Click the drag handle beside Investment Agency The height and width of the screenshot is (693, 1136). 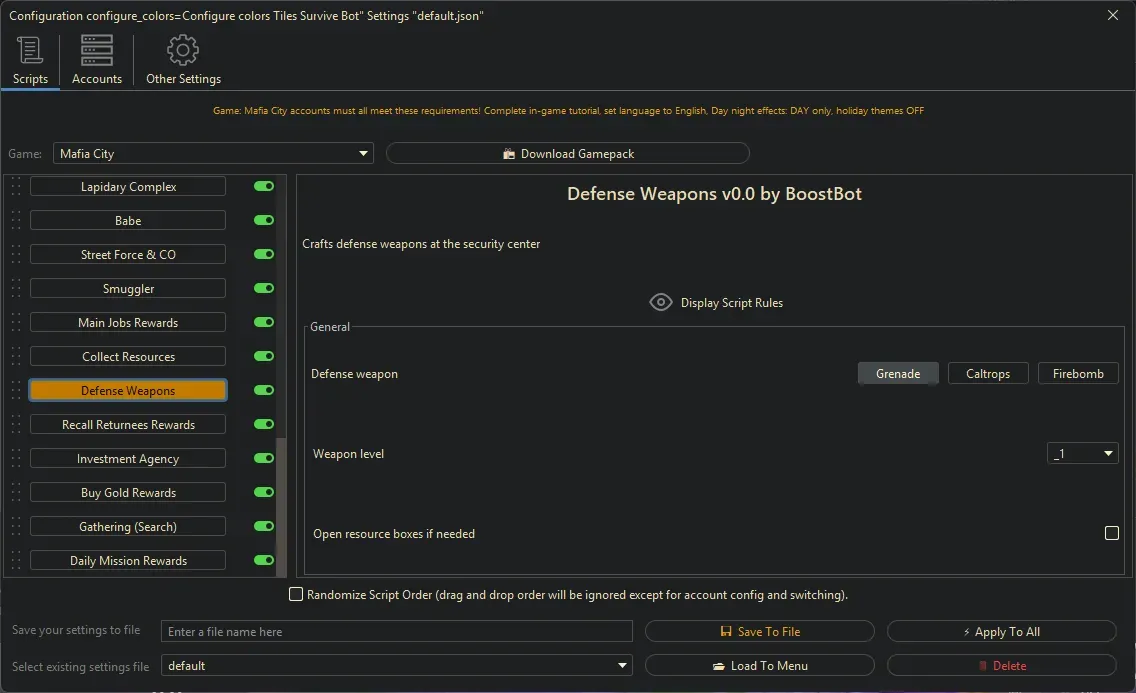click(16, 459)
